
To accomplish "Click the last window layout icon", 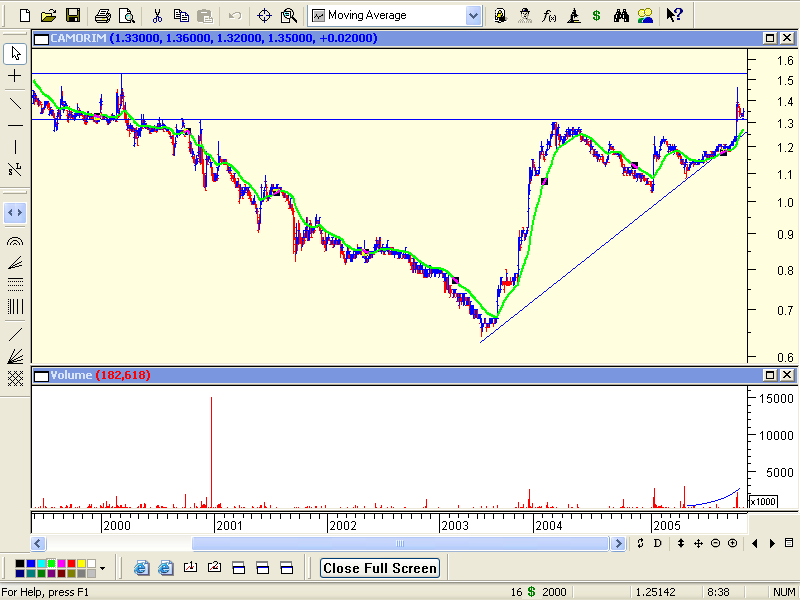I will [287, 568].
